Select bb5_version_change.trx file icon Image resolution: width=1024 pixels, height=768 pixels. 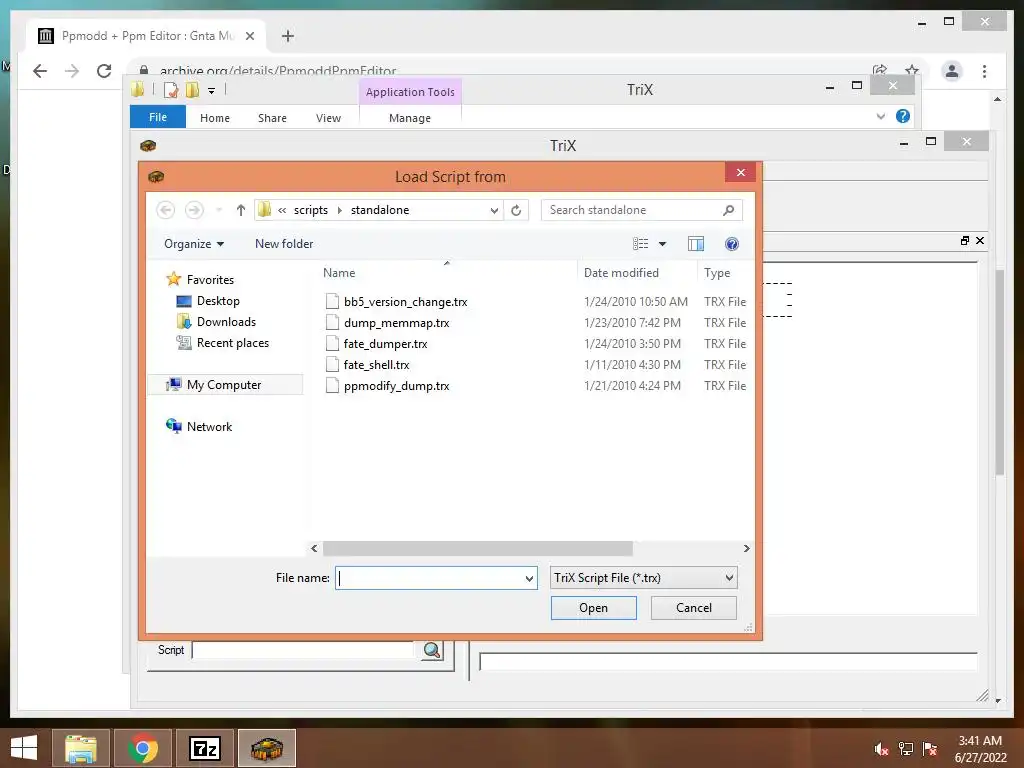(x=332, y=302)
